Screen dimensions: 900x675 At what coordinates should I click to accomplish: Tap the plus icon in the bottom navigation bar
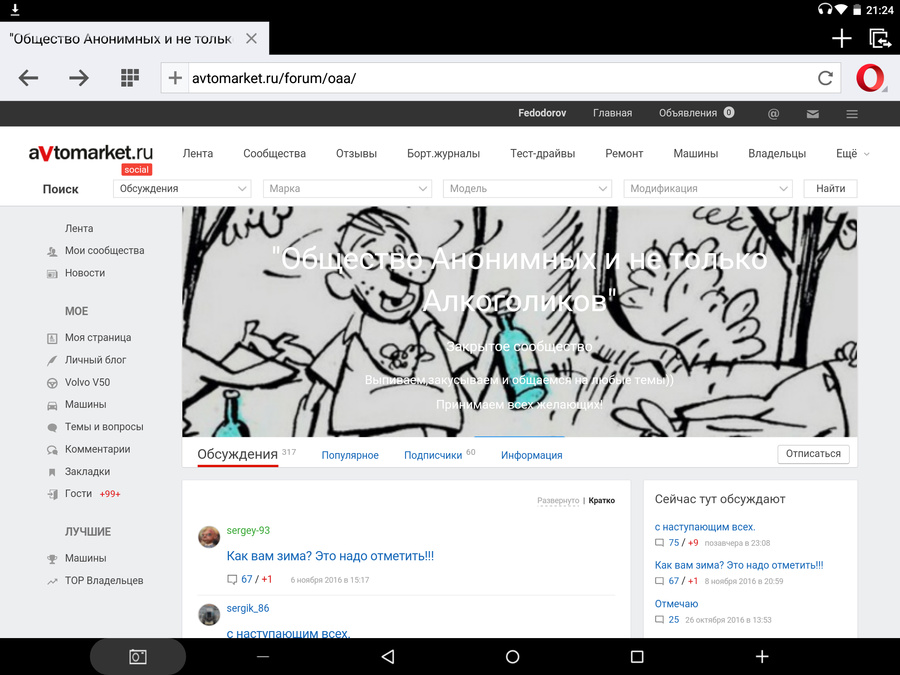(762, 656)
